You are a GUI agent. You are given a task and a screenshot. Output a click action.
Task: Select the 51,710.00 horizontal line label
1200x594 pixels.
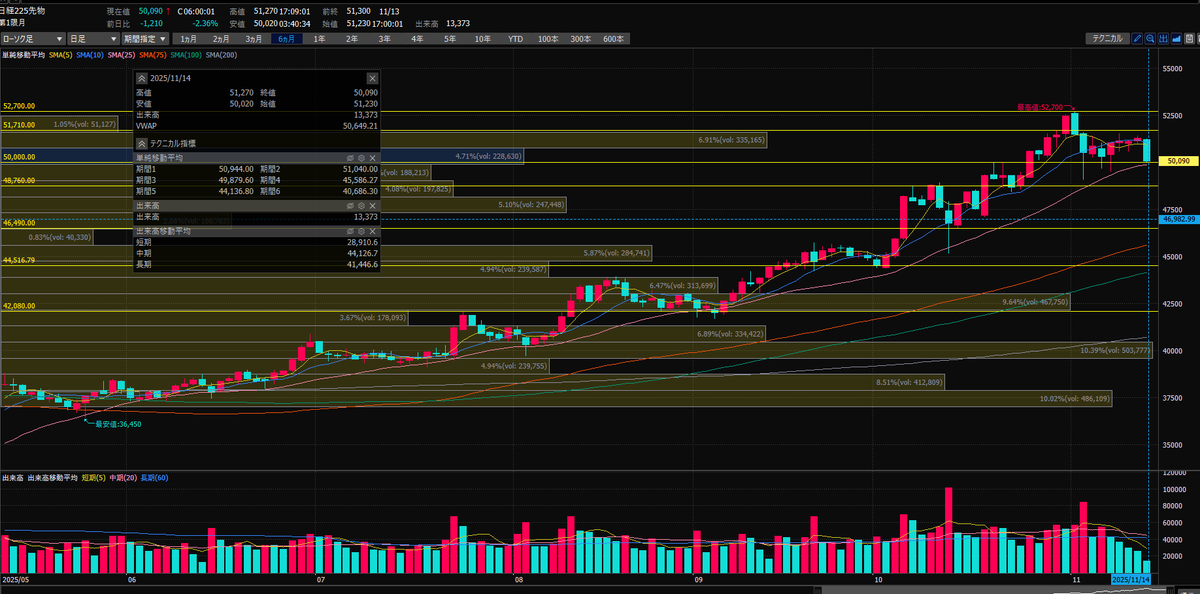[x=19, y=125]
